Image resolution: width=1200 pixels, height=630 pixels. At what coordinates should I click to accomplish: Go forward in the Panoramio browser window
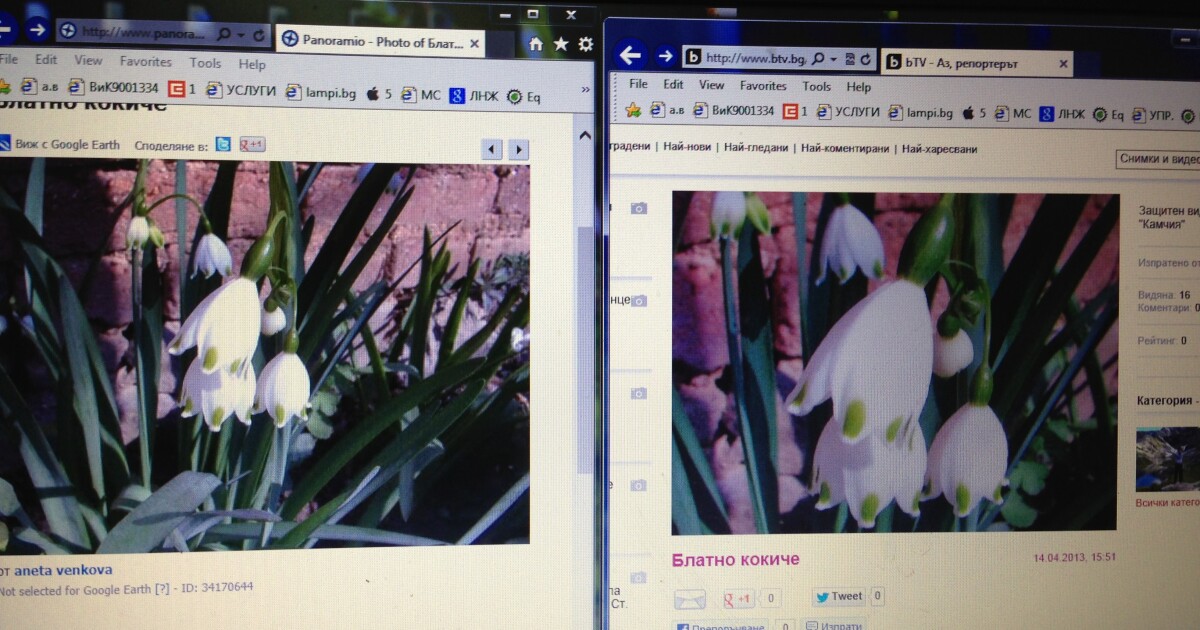[37, 29]
